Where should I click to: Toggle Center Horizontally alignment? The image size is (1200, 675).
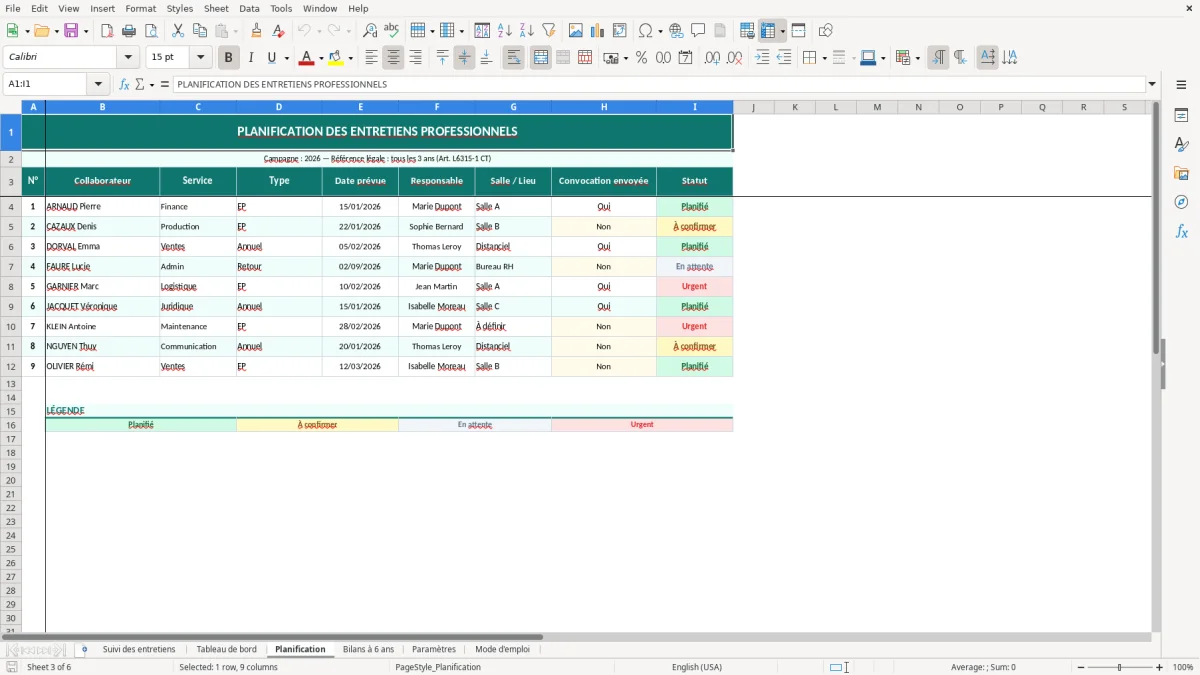point(393,58)
